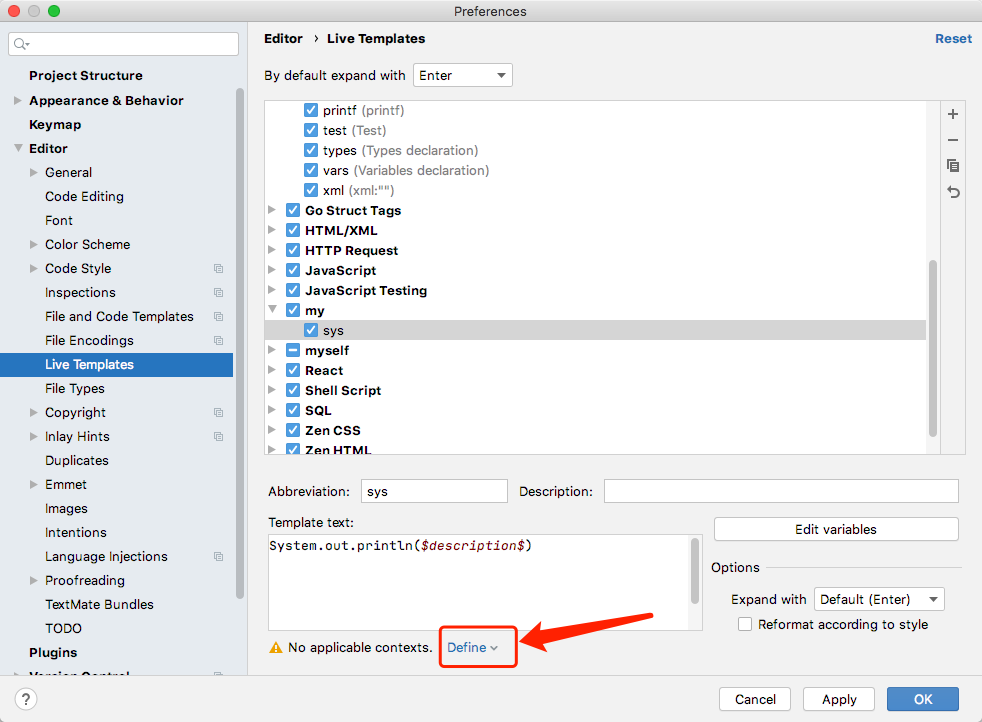Select Live Templates in sidebar
This screenshot has width=982, height=722.
(116, 364)
